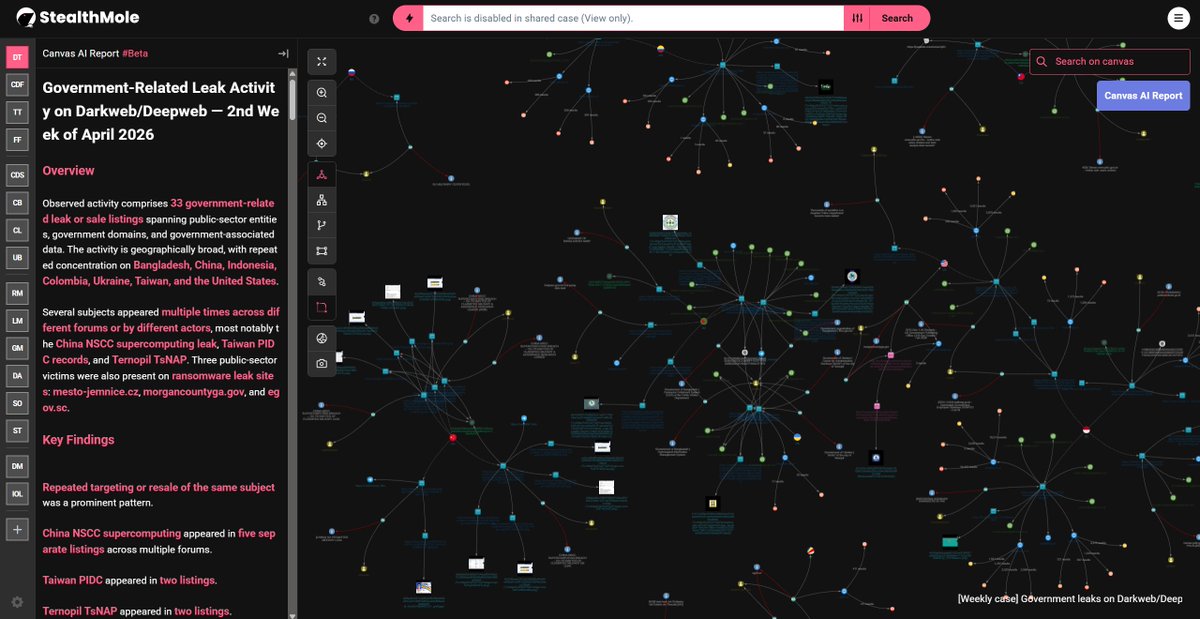Click the node link tool icon
The width and height of the screenshot is (1200, 619).
[x=322, y=282]
